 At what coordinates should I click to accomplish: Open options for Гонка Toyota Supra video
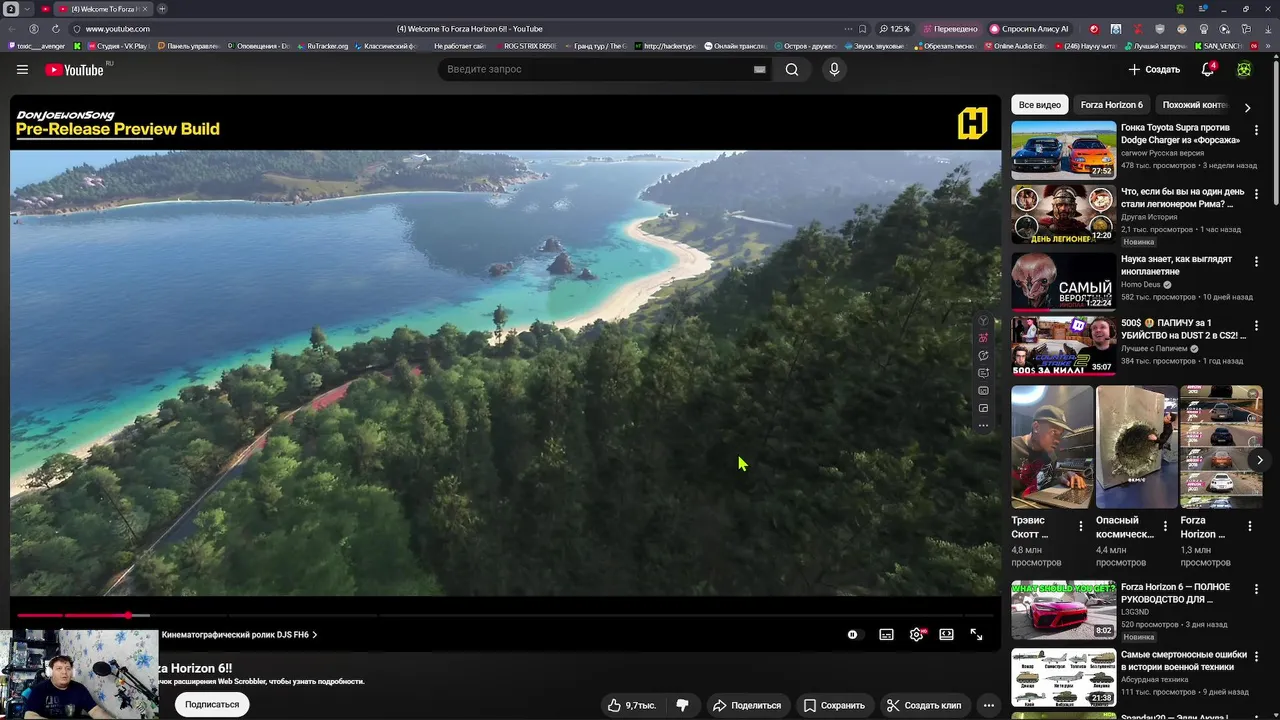(1256, 130)
